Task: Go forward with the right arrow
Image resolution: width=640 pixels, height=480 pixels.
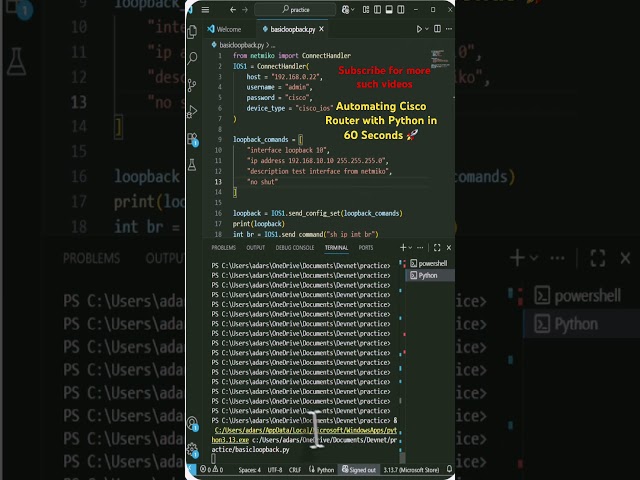Action: (x=245, y=10)
